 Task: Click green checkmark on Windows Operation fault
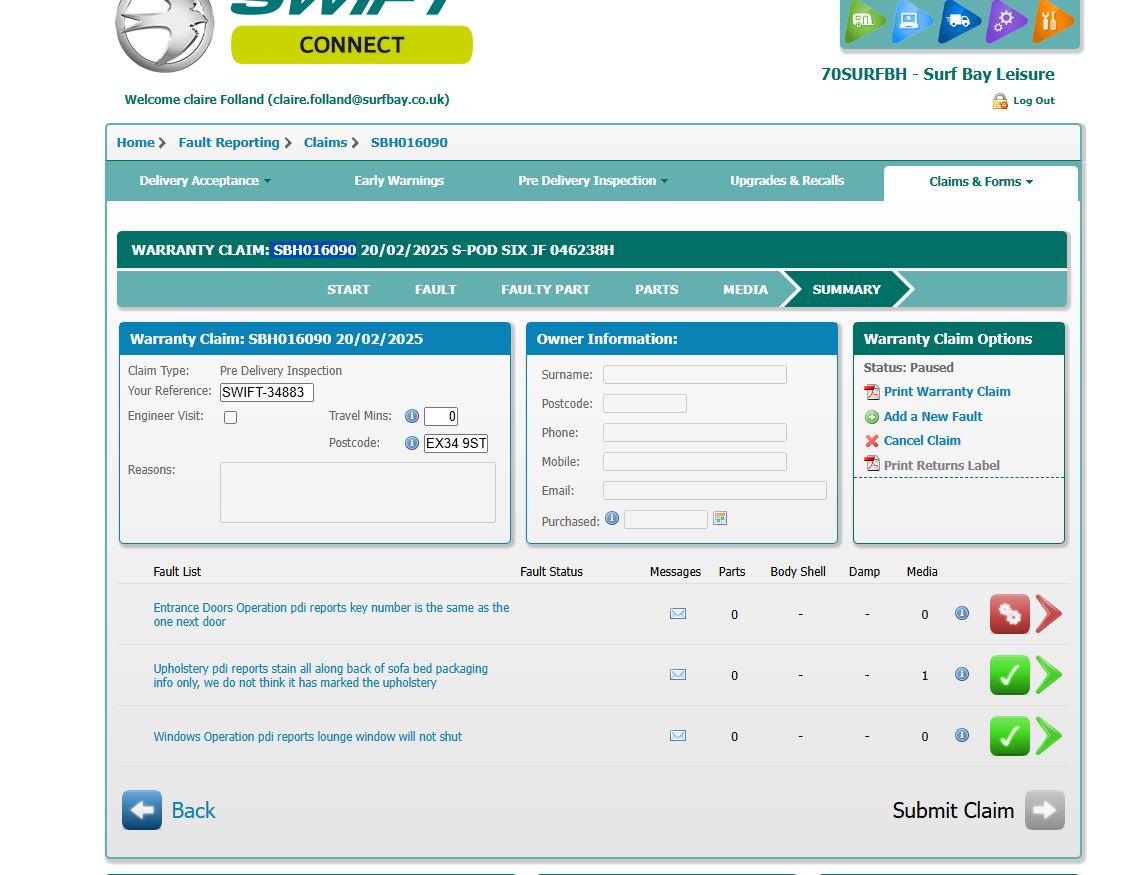click(x=1009, y=736)
